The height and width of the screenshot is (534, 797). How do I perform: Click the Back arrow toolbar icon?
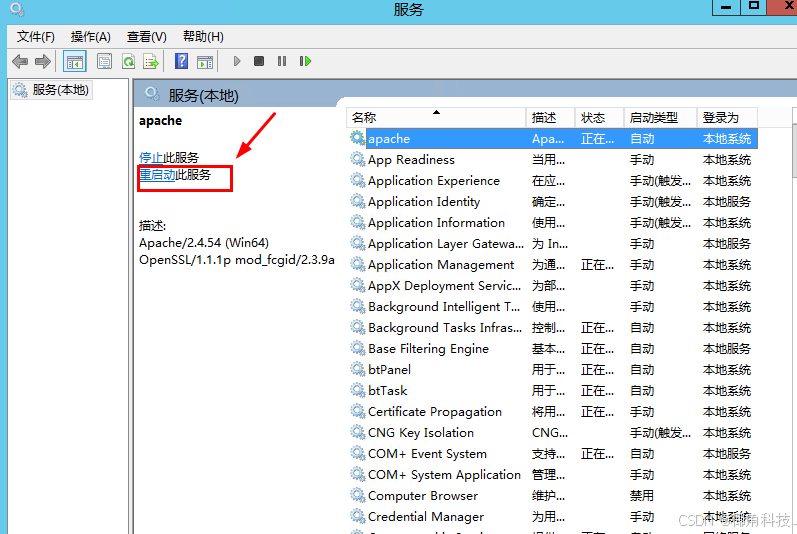point(20,62)
